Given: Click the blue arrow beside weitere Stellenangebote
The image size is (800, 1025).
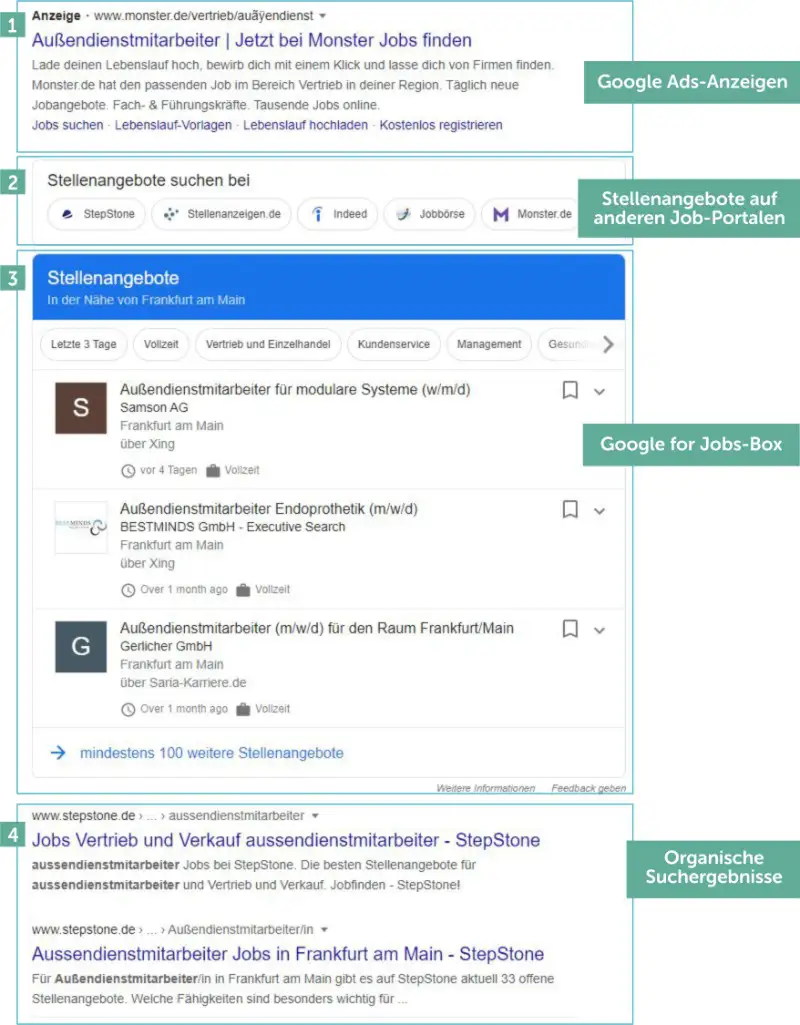Looking at the screenshot, I should [58, 752].
